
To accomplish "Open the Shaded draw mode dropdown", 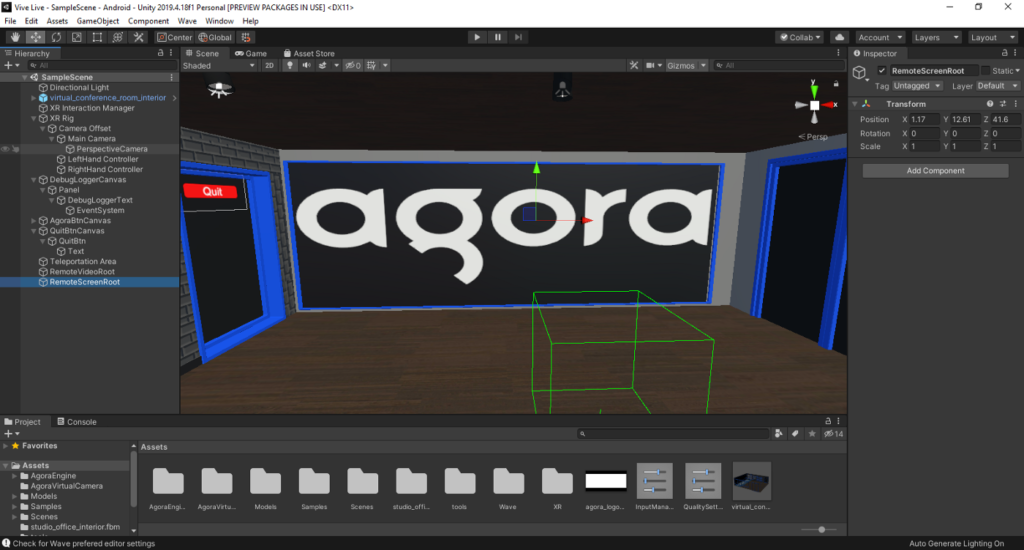I will click(219, 65).
